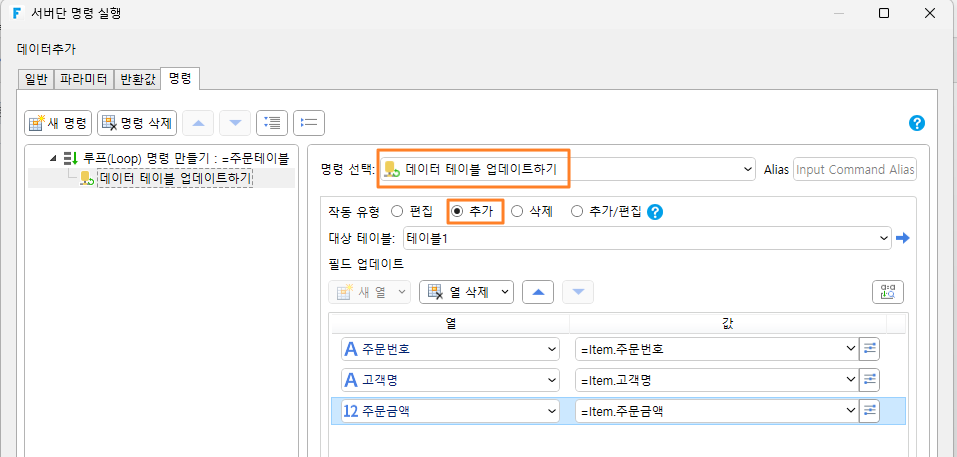Switch to the 파라미터 tab

[84, 79]
